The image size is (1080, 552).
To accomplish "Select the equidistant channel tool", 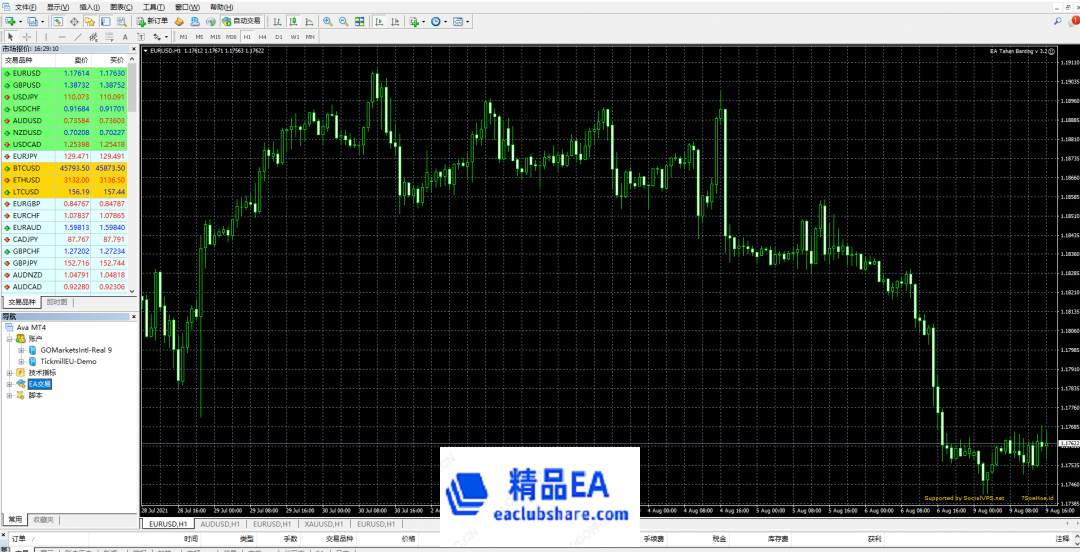I will [x=93, y=37].
